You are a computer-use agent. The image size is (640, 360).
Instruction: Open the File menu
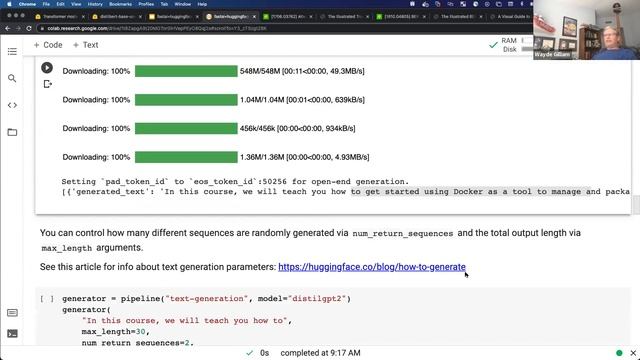(x=46, y=4)
